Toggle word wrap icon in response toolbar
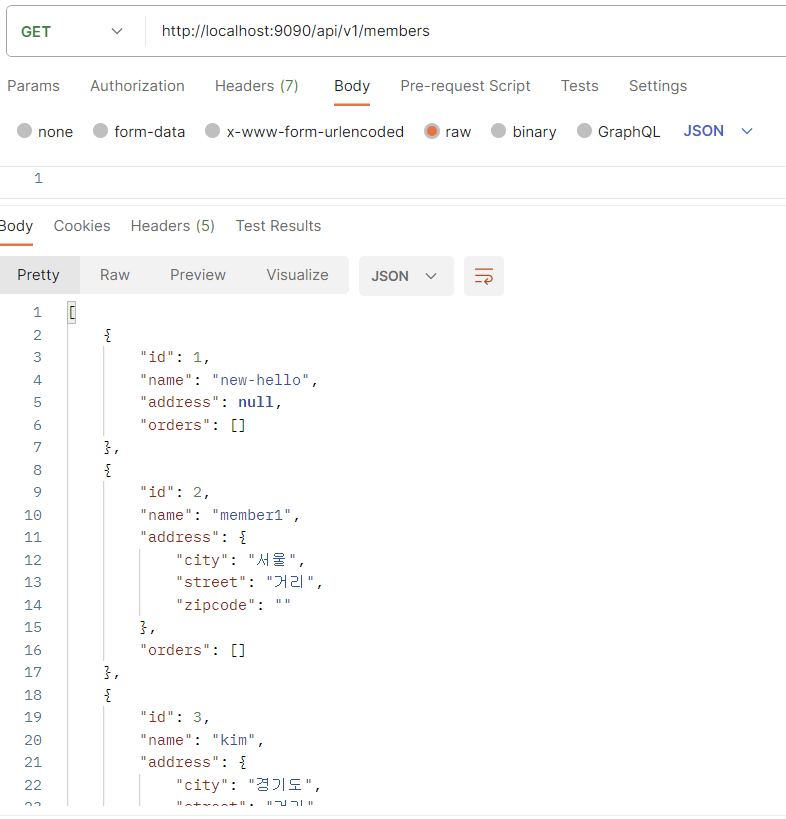 tap(484, 276)
